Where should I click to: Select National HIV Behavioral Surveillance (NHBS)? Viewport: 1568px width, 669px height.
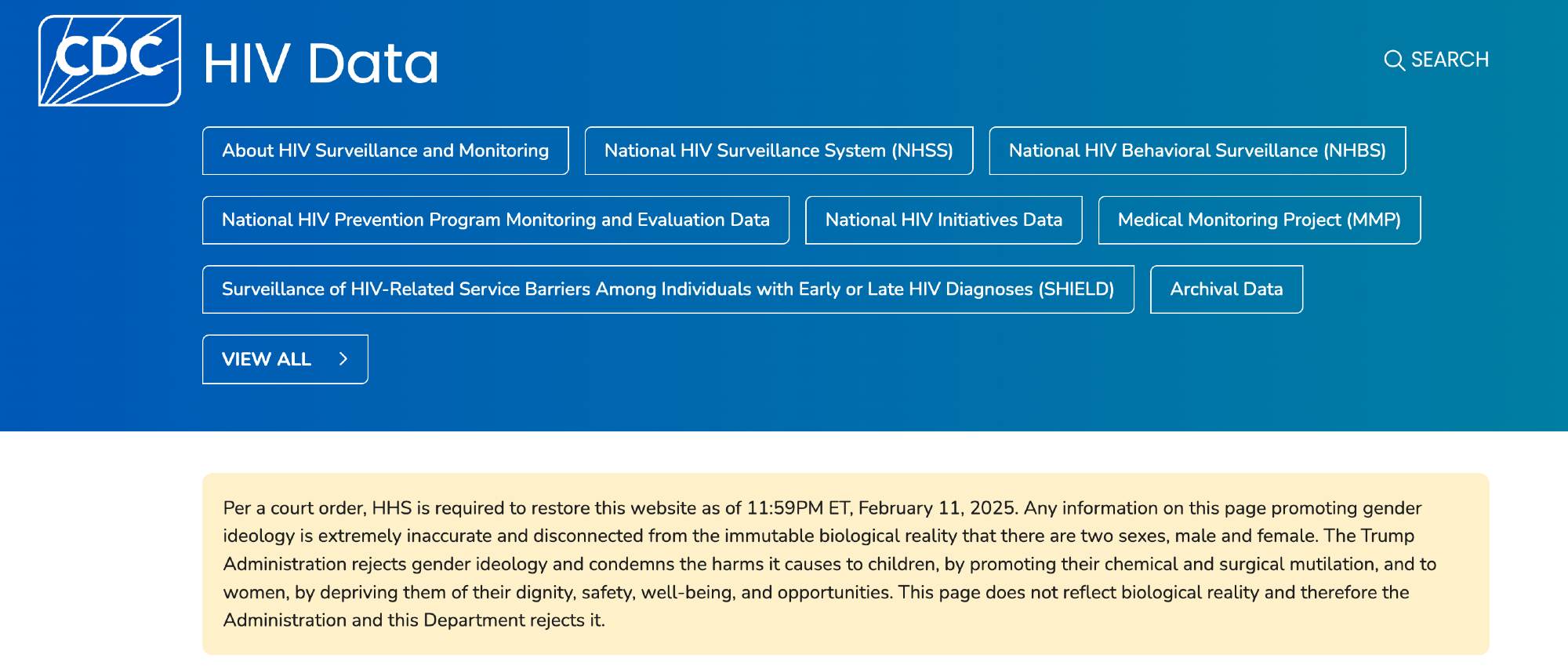[x=1196, y=151]
